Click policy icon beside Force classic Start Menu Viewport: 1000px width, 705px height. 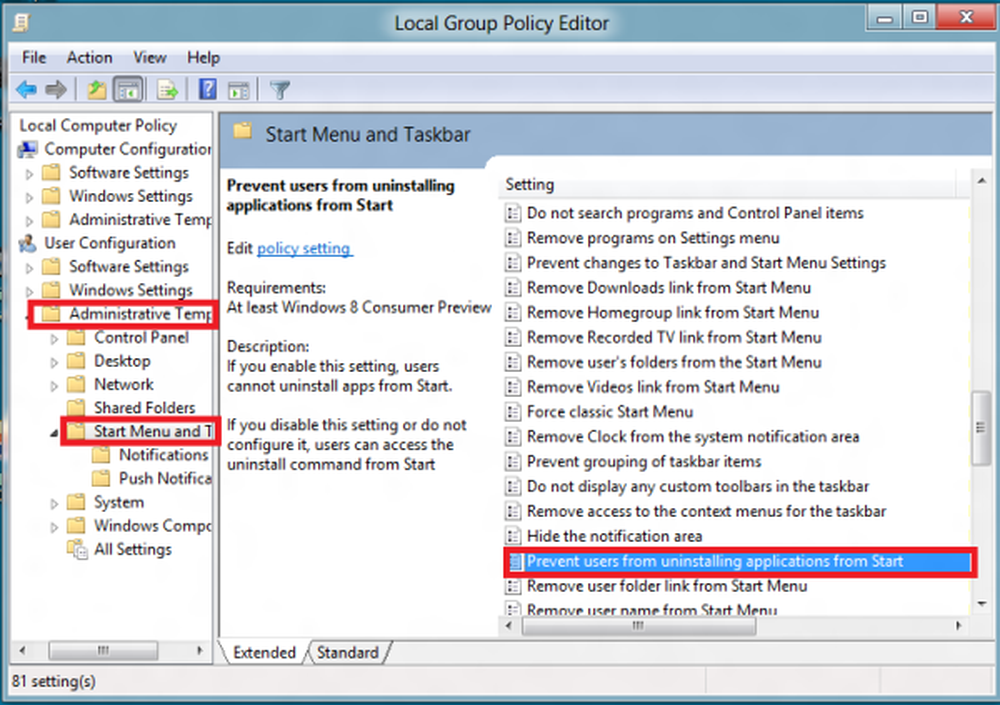[x=513, y=412]
